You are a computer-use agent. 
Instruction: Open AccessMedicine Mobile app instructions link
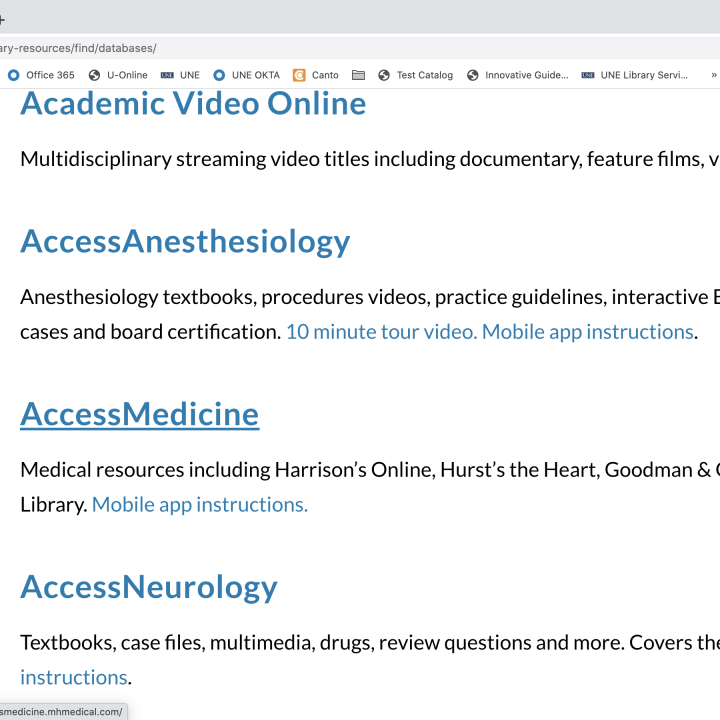[x=200, y=505]
